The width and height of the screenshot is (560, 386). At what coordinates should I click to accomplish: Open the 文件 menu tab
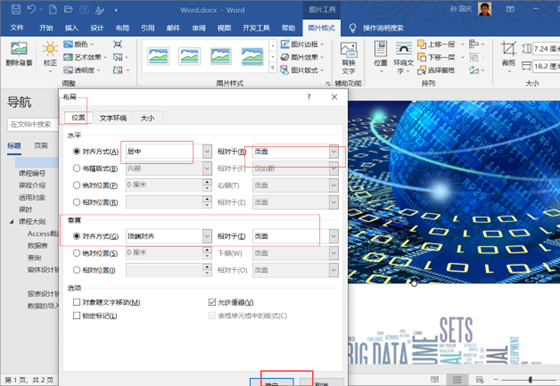(x=16, y=28)
